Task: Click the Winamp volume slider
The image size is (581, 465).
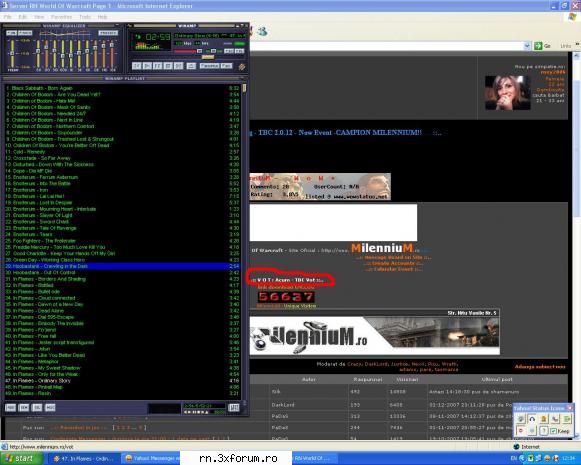Action: 188,51
